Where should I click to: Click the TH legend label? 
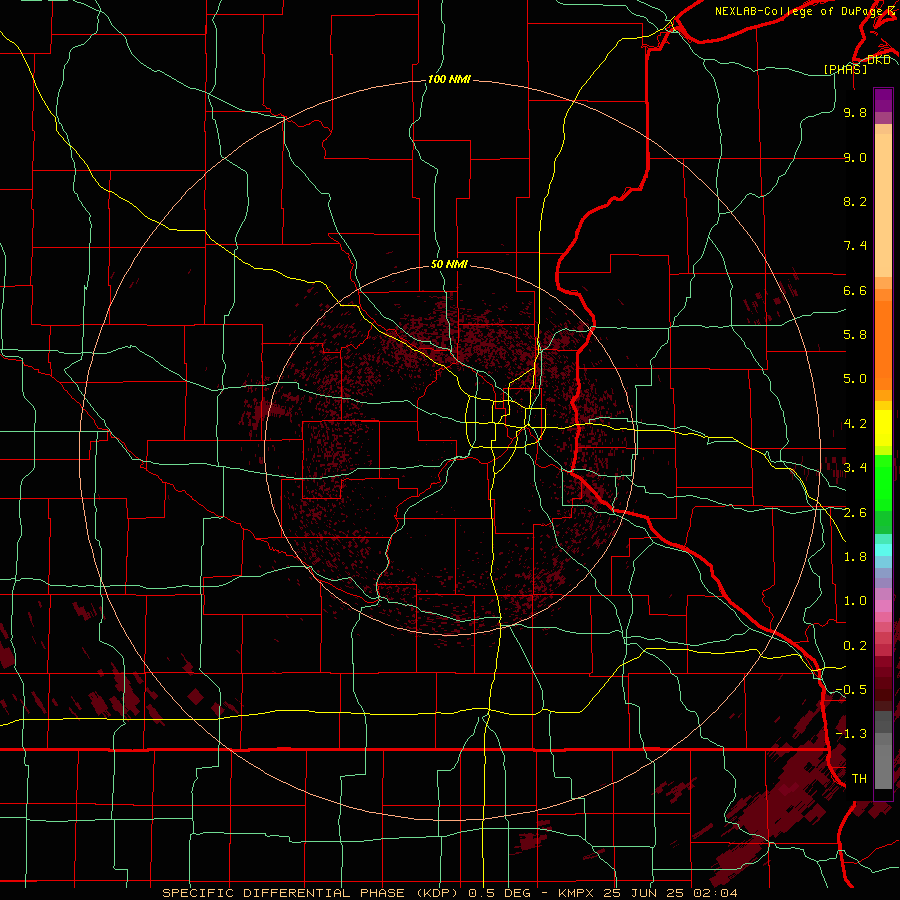tap(859, 779)
